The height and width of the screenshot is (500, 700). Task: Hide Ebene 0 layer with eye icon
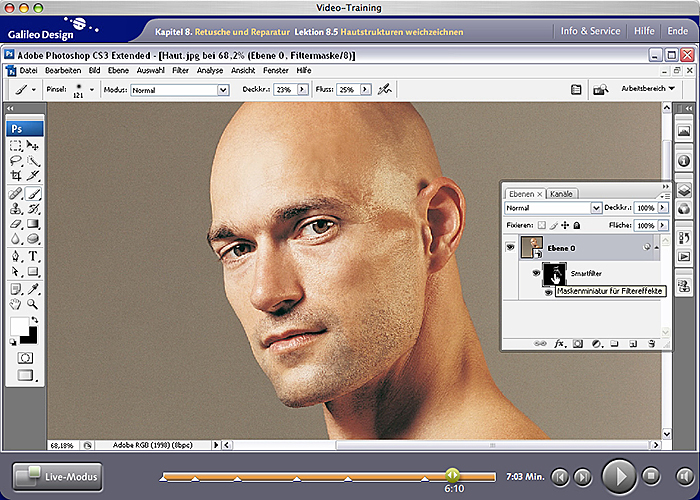[x=510, y=246]
